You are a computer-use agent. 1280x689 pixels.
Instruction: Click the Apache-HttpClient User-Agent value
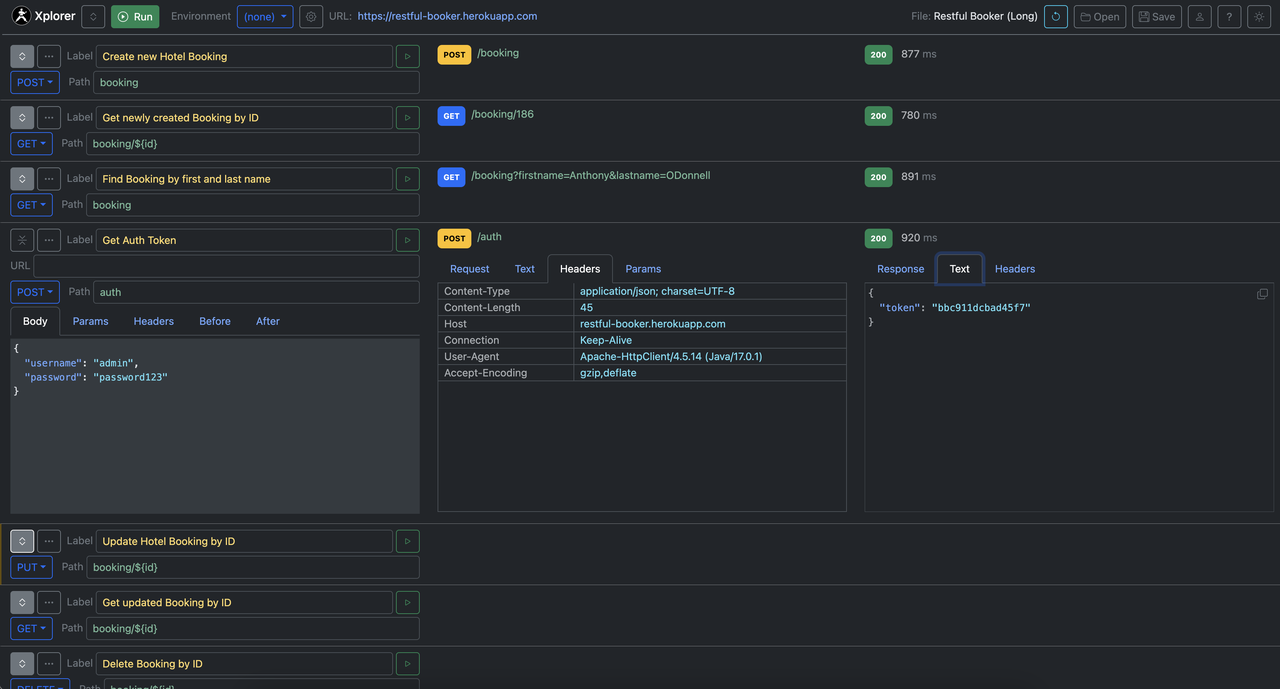[x=671, y=356]
